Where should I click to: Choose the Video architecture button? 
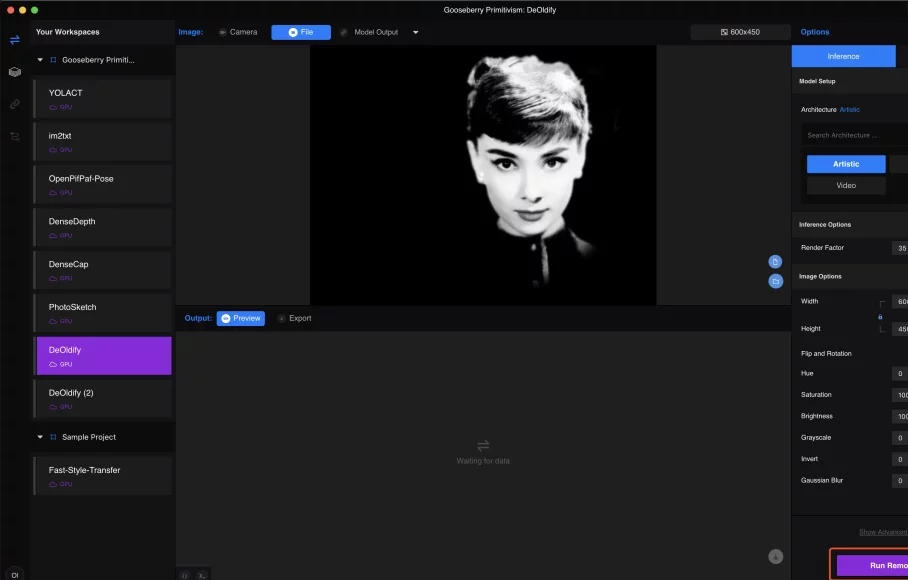tap(845, 186)
